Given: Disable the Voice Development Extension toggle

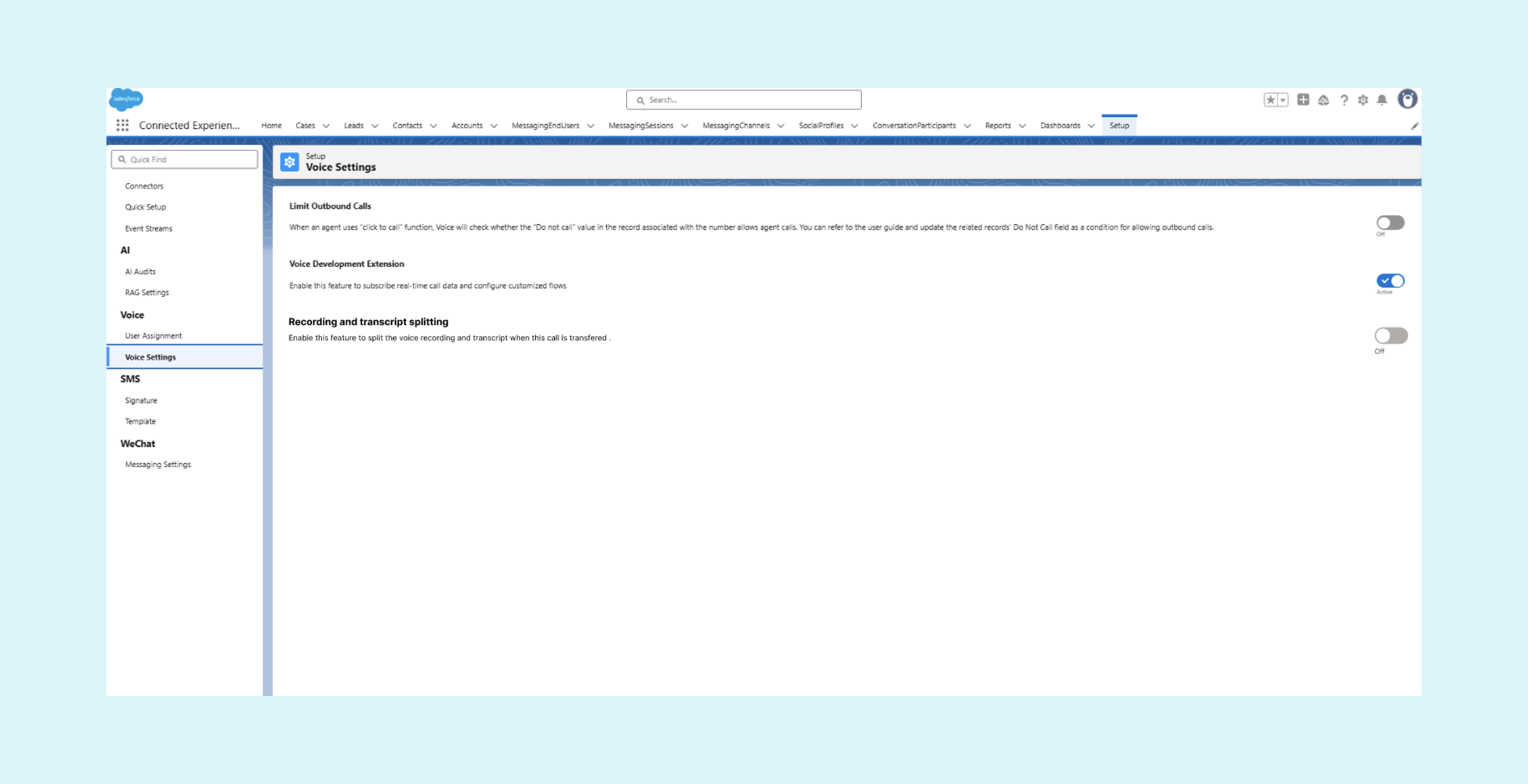Looking at the screenshot, I should [1390, 281].
